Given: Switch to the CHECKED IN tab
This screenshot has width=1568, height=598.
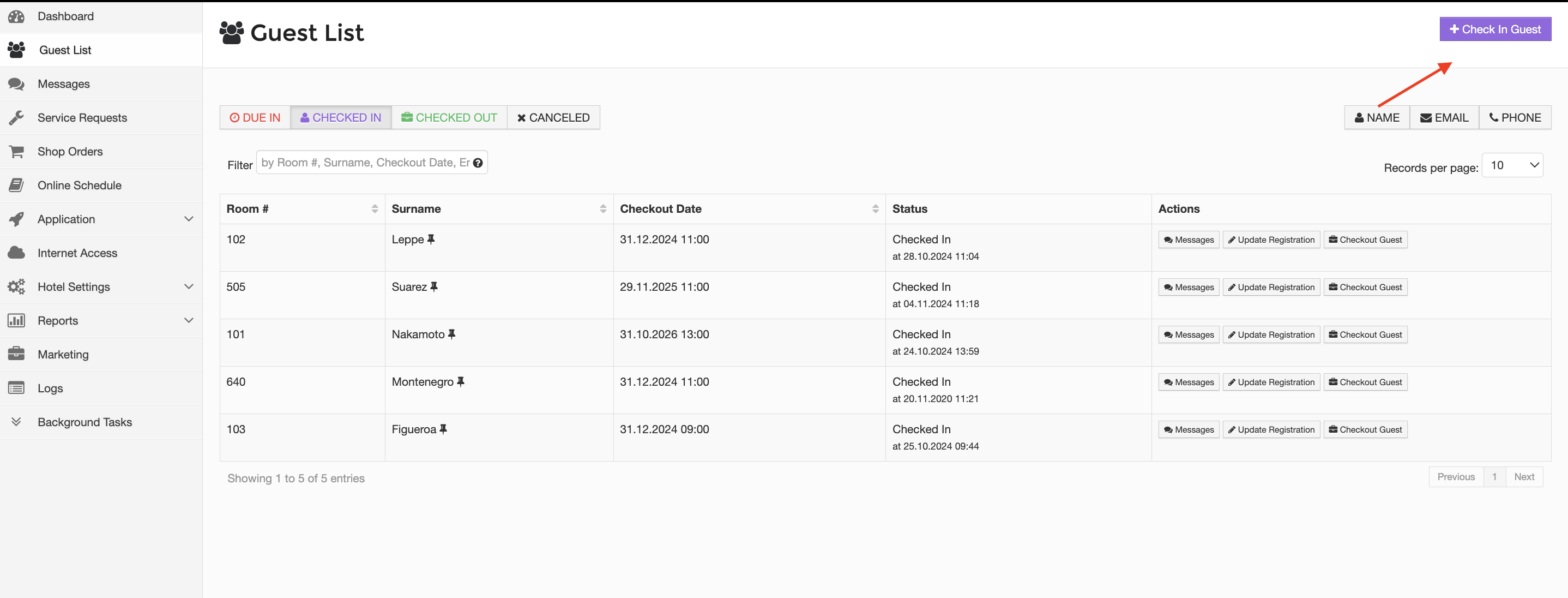Looking at the screenshot, I should (341, 117).
